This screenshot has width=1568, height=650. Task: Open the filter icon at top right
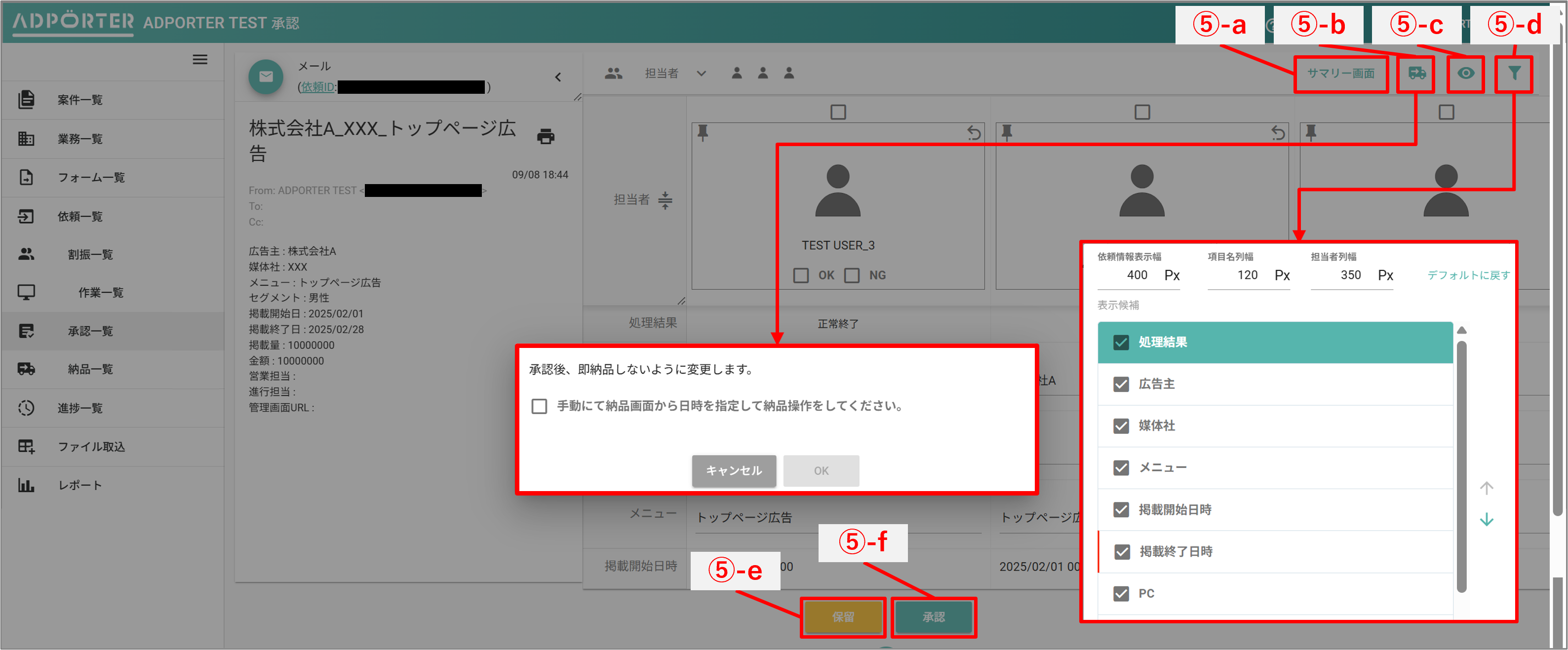pos(1514,73)
